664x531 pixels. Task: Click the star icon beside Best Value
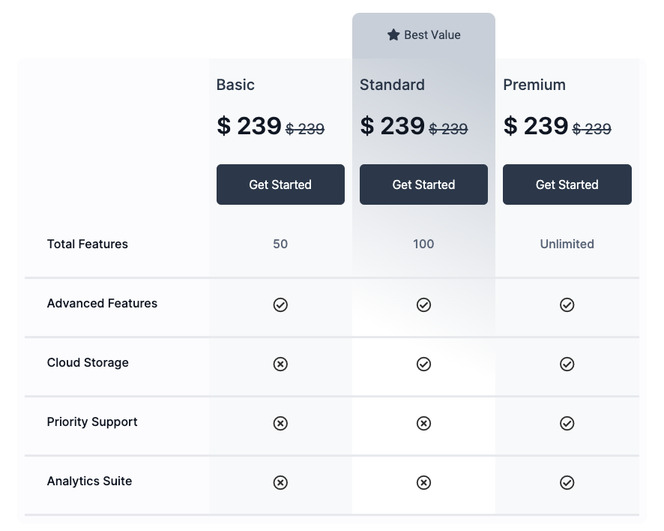[393, 35]
